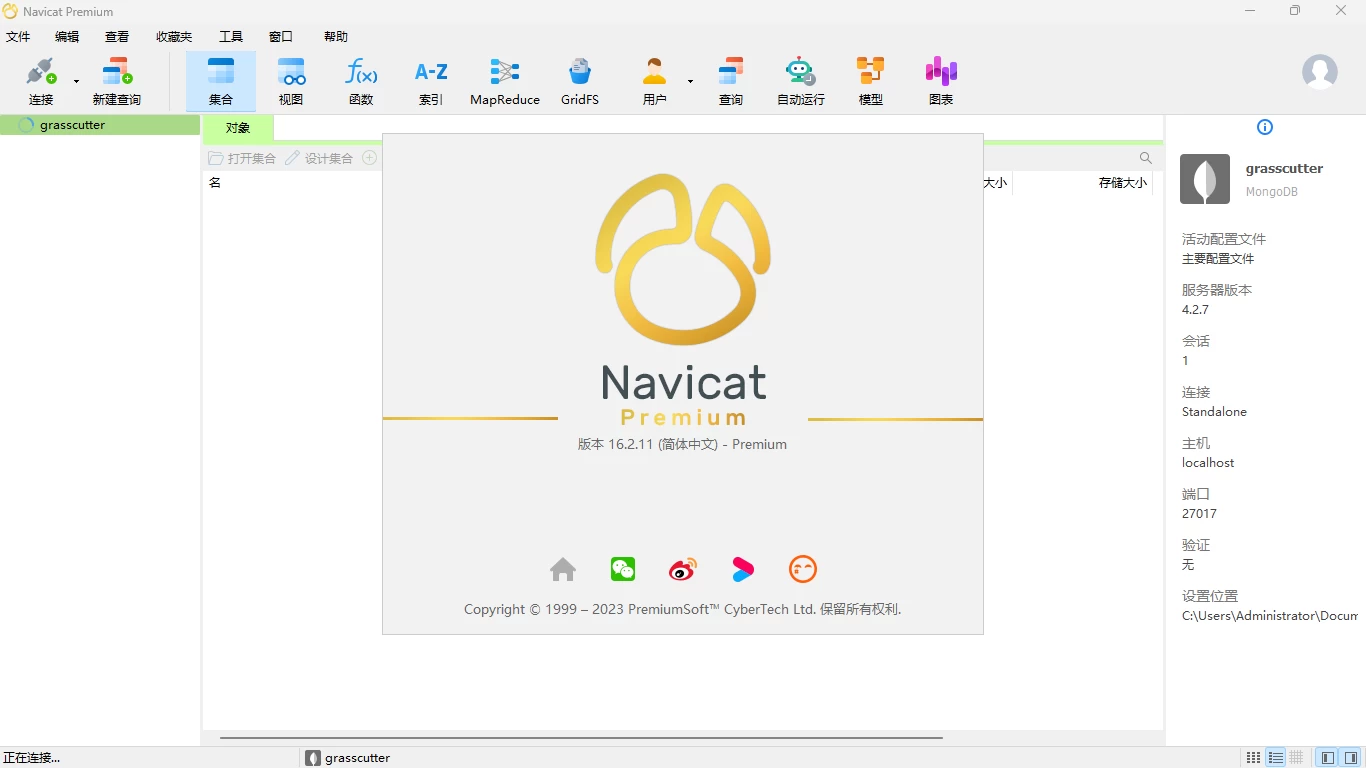Click the horizontal scrollbar below object list
The image size is (1366, 768).
(x=581, y=738)
